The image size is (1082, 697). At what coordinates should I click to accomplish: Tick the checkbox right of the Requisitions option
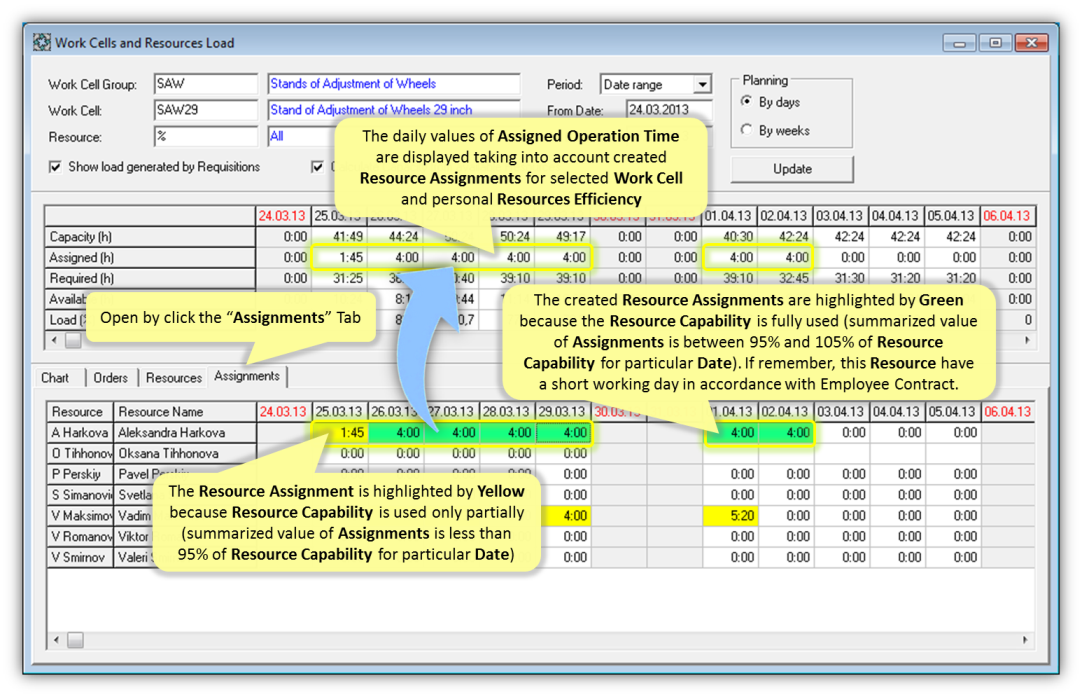(317, 167)
